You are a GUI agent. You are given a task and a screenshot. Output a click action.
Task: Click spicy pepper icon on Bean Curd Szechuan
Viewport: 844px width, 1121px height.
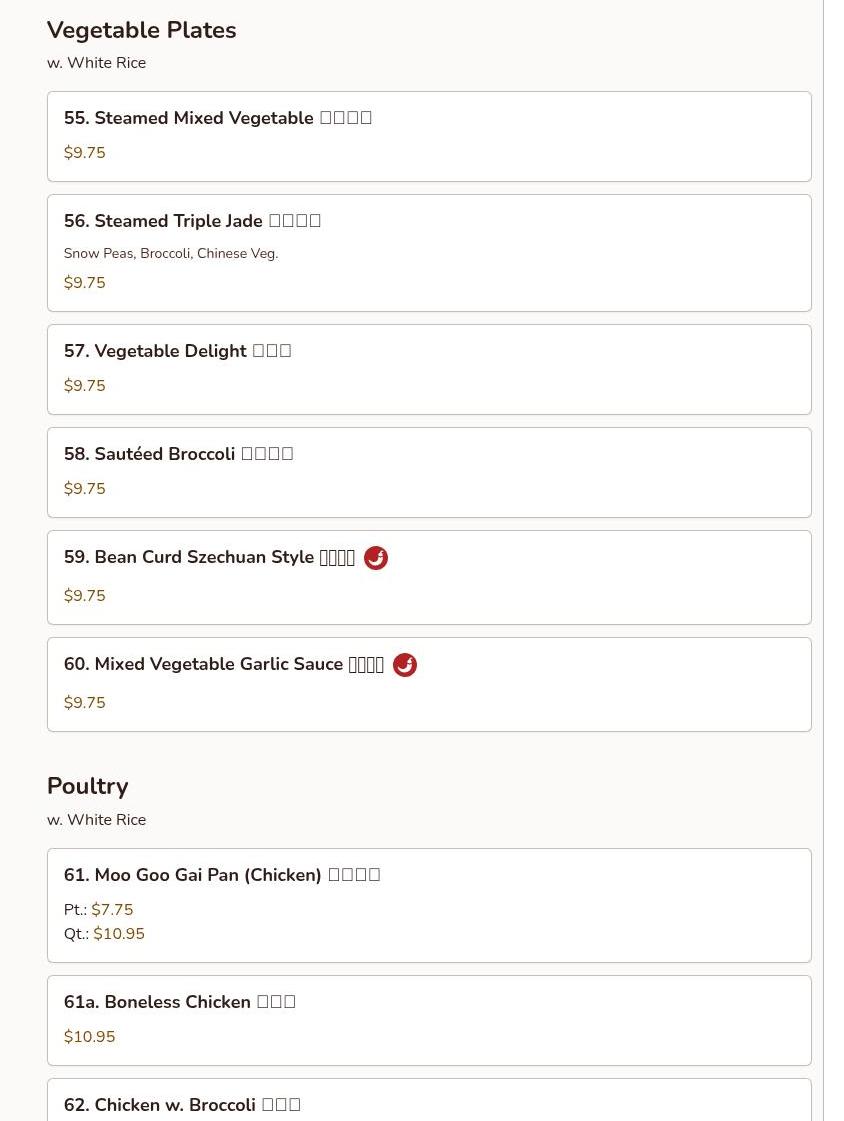[375, 558]
